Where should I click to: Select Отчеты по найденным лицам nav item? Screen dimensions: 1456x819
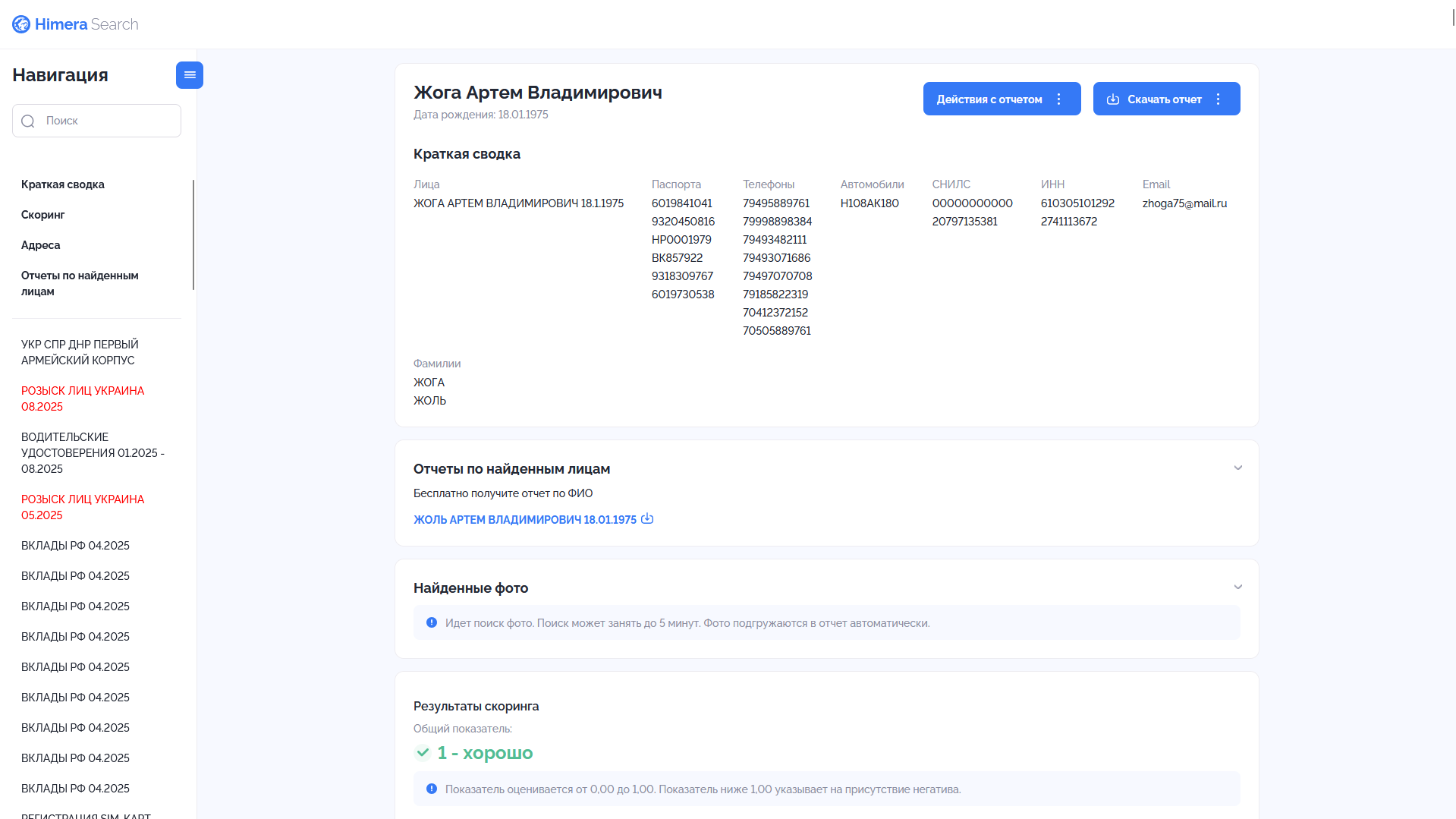click(x=80, y=283)
